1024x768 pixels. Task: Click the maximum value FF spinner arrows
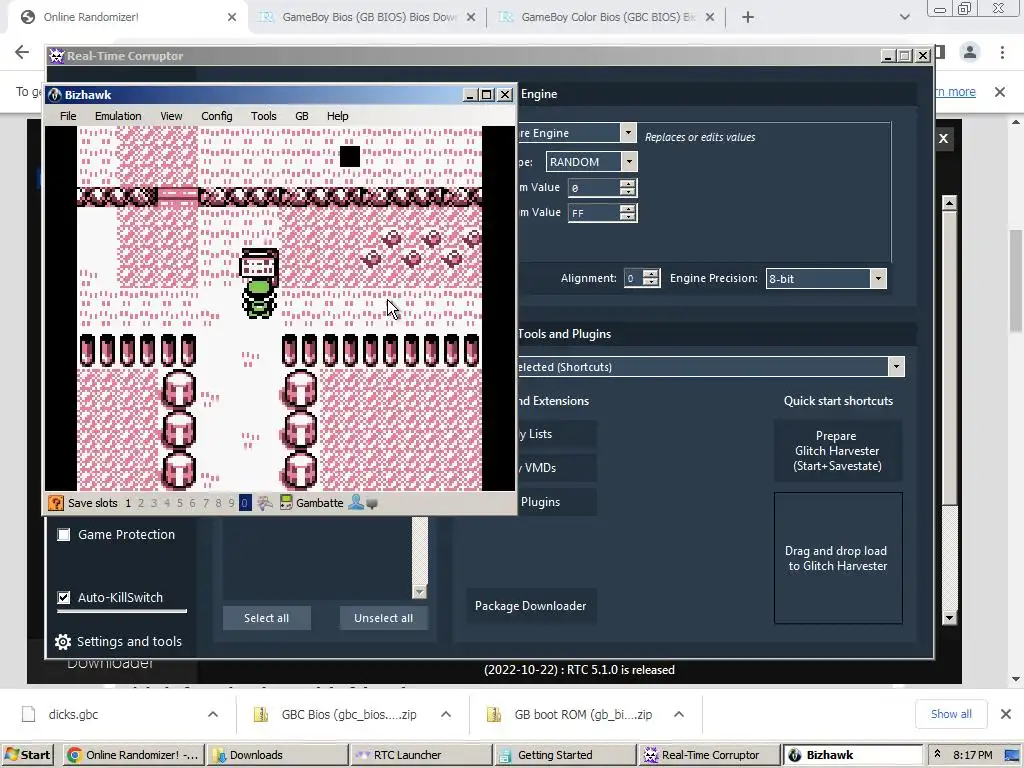click(x=628, y=212)
